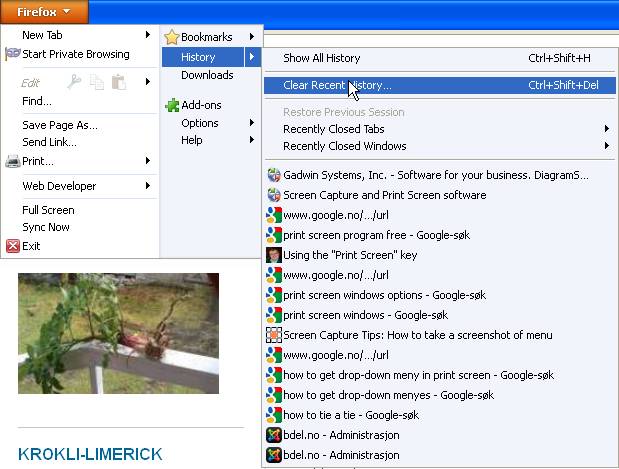Click the favicon of Screen Capture and Print Screen software

274,195
